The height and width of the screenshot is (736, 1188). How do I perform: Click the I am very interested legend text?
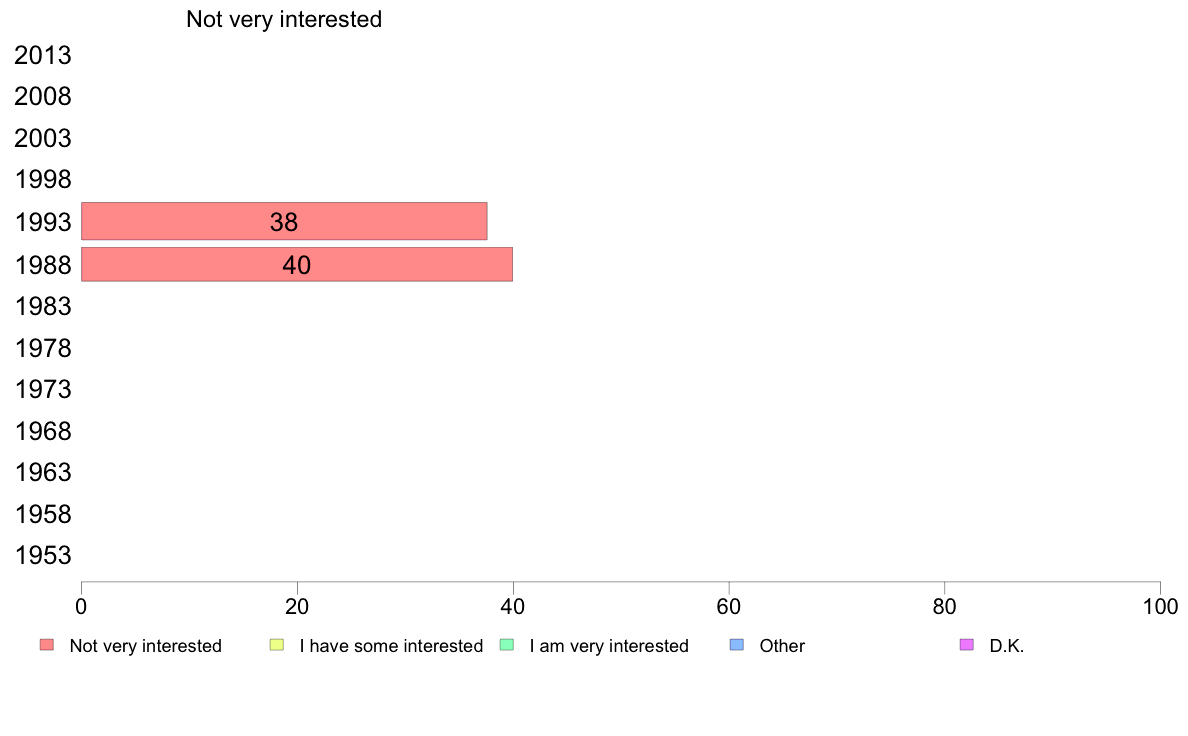(609, 646)
